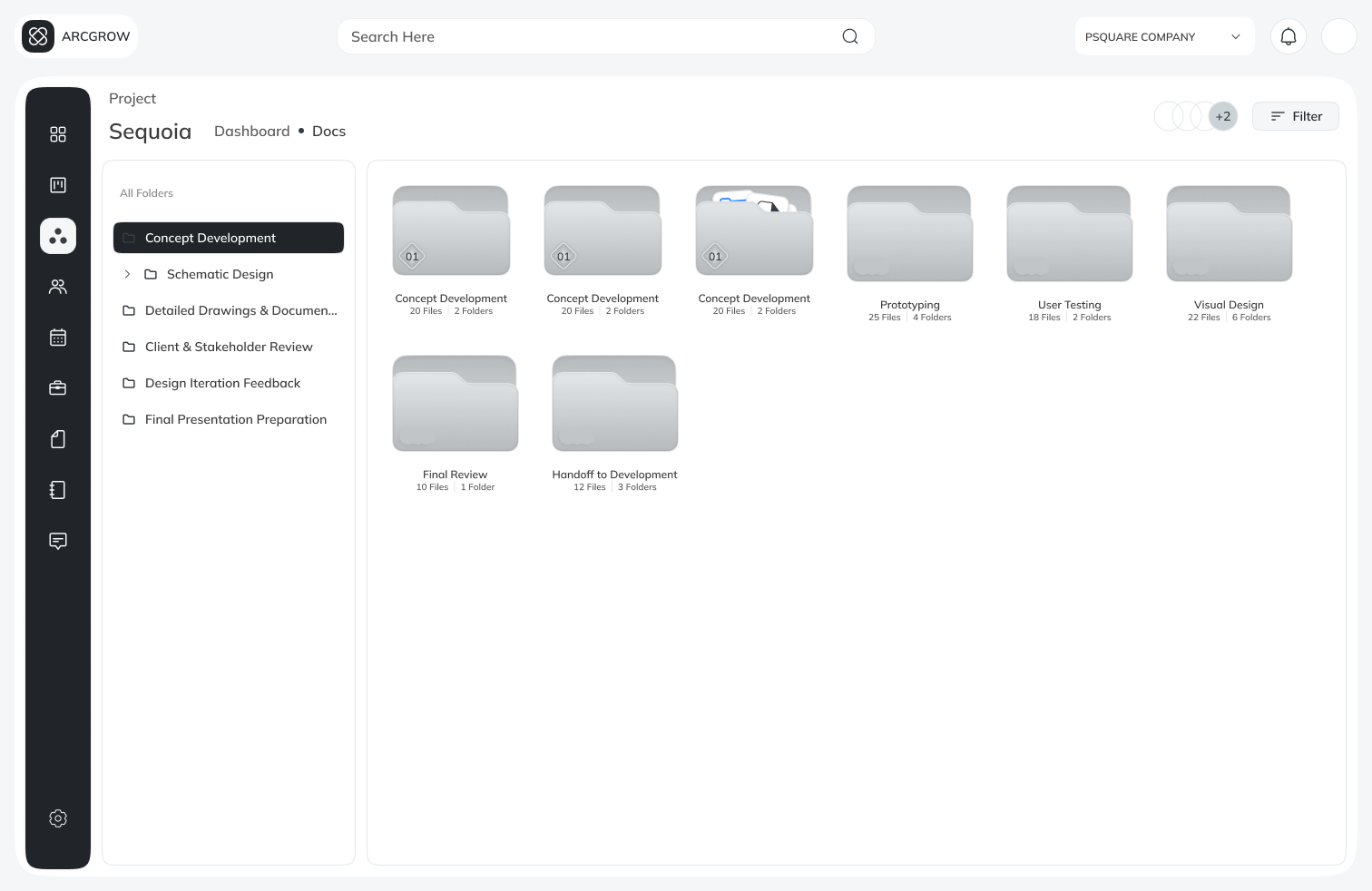Click in the Search Here field
1372x891 pixels.
click(x=590, y=36)
